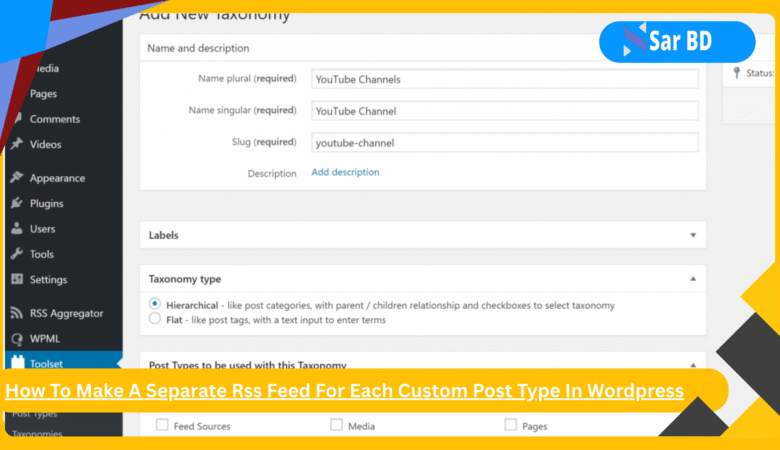Select the Toolset menu item
The image size is (780, 450).
46,363
